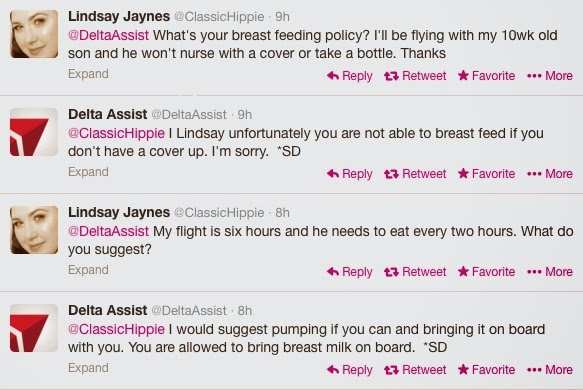
Task: Retweet Lindsay's first tweet about 10wk old son
Action: [415, 76]
